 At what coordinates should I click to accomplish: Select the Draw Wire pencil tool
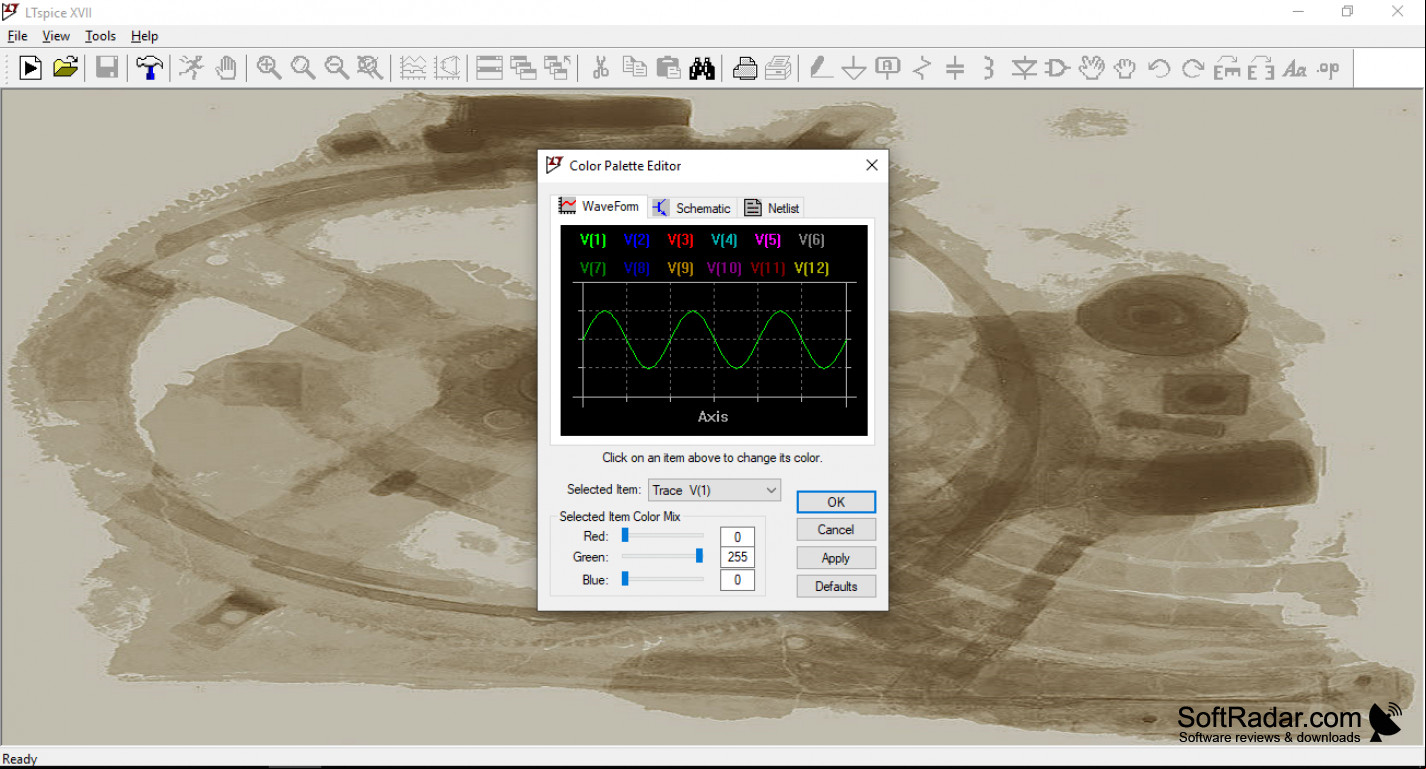[x=821, y=68]
